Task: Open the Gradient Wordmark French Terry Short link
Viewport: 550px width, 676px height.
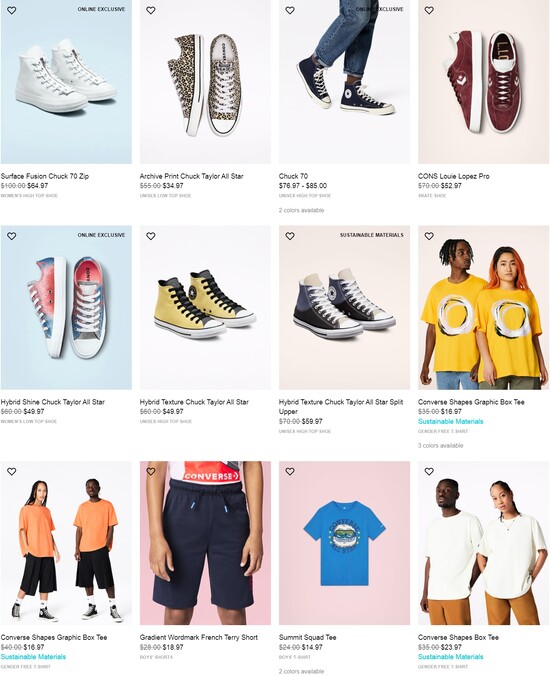Action: click(199, 637)
